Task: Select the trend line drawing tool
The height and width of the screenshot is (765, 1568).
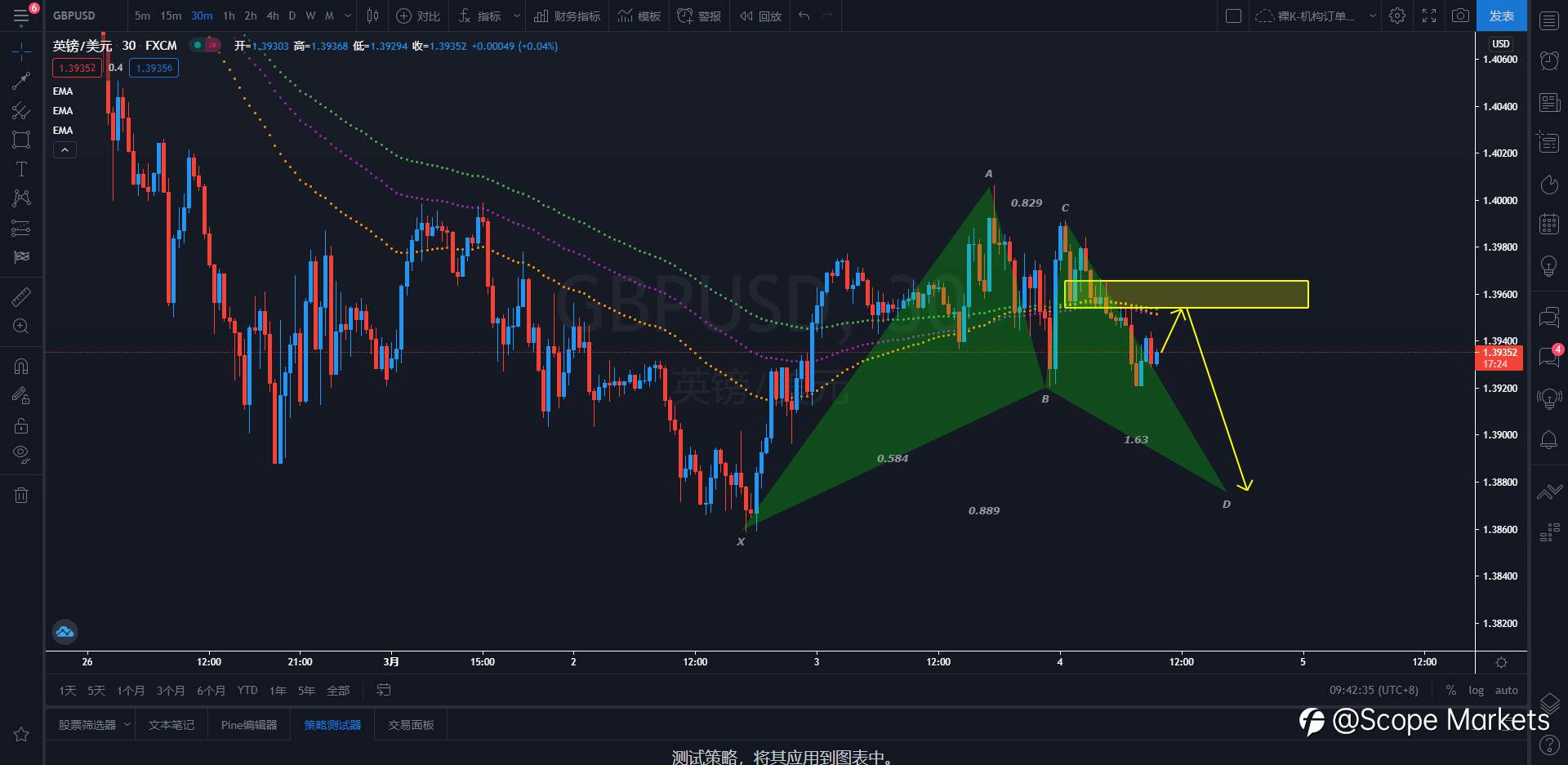Action: [21, 80]
